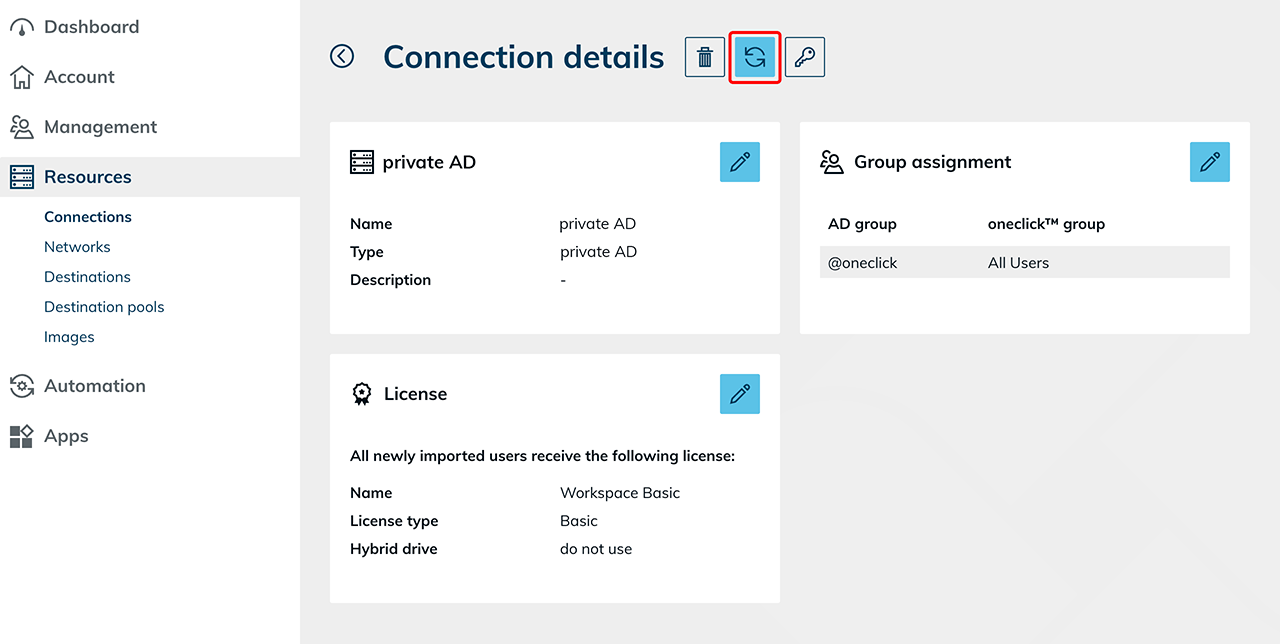1280x644 pixels.
Task: Open the Apps menu item
Action: pyautogui.click(x=66, y=436)
